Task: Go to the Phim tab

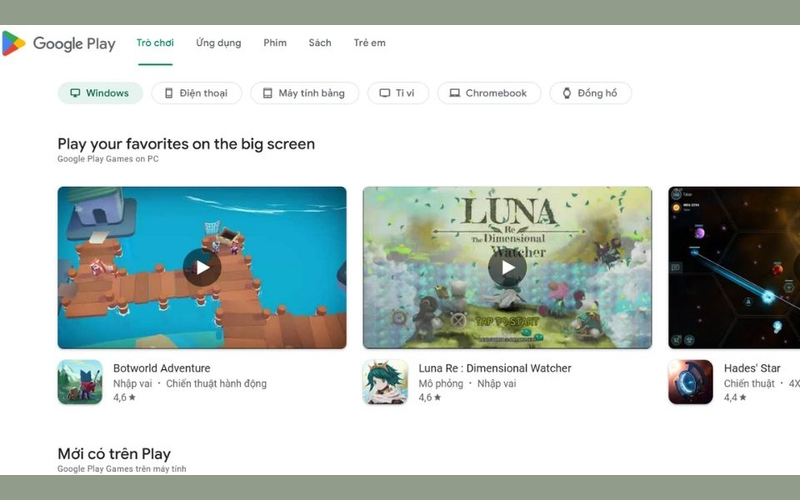Action: click(x=275, y=43)
